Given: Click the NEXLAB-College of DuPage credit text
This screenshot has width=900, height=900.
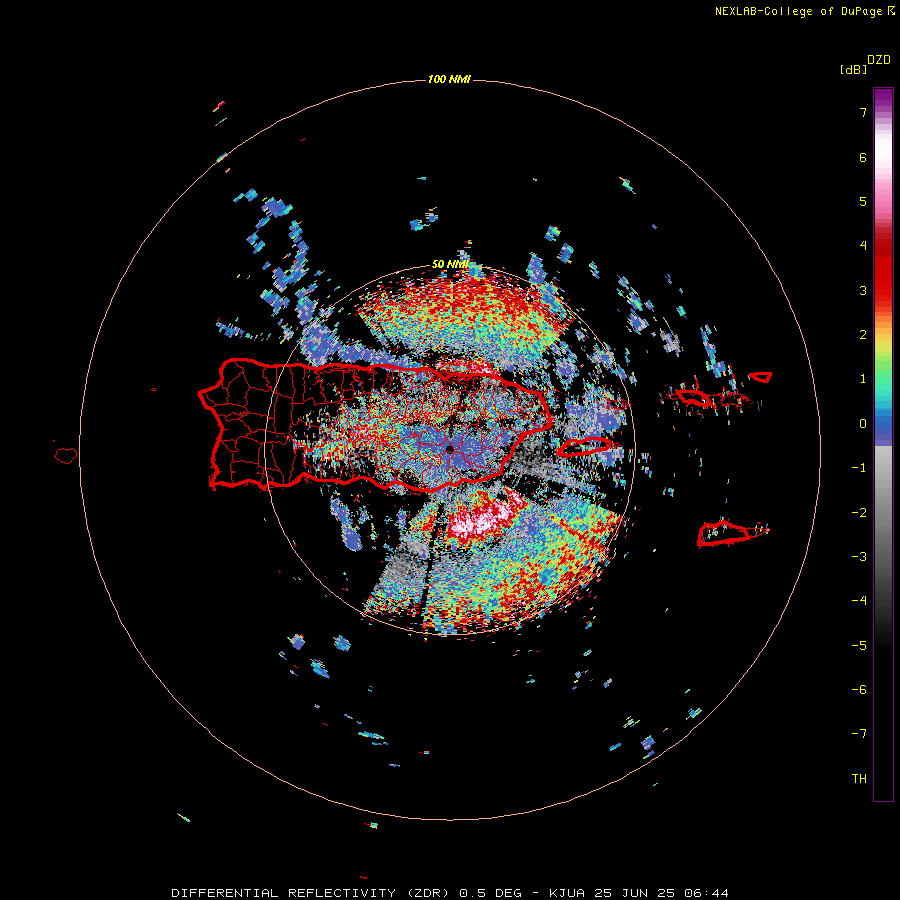Looking at the screenshot, I should coord(804,11).
